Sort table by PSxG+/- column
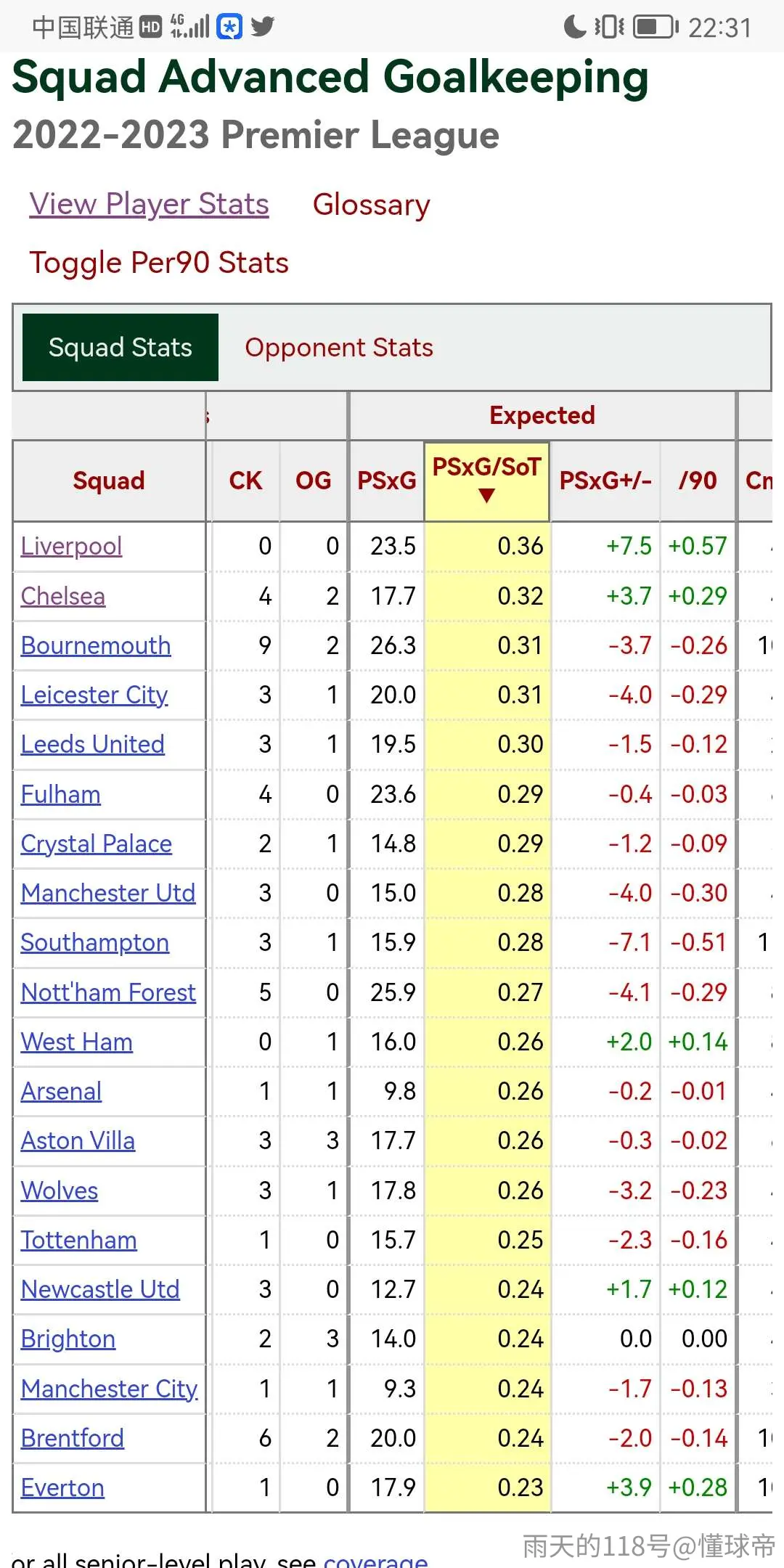This screenshot has width=784, height=1568. 605,481
